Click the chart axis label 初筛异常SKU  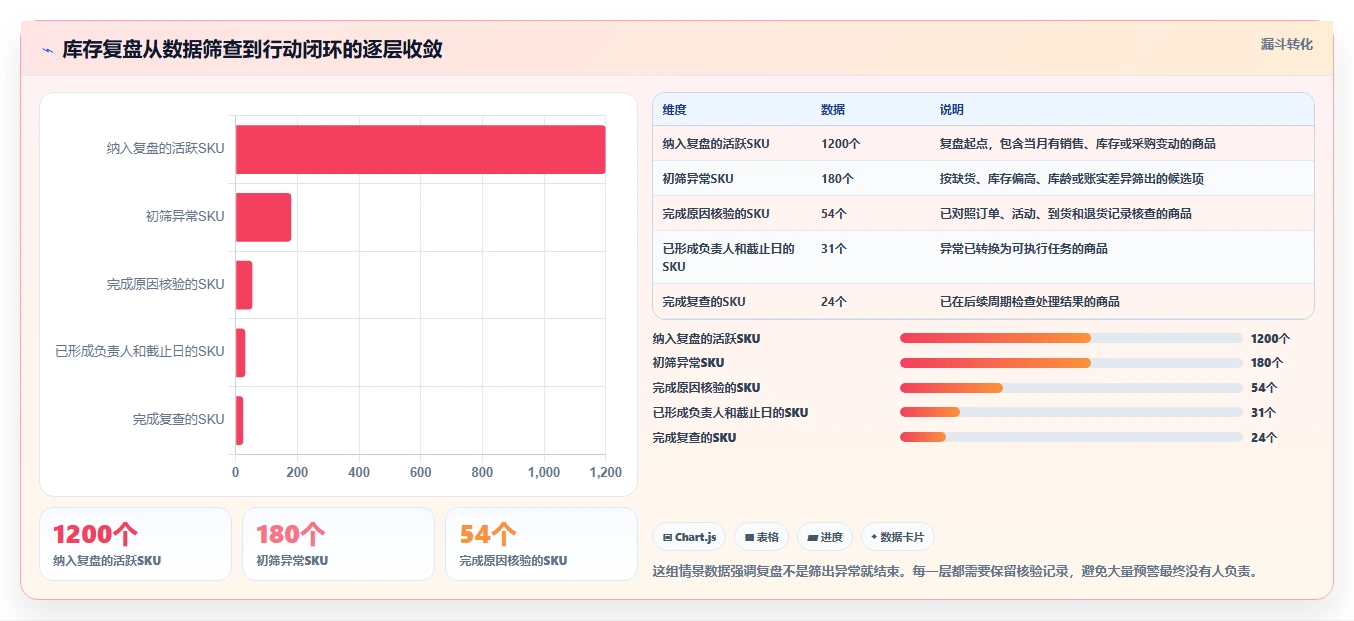click(x=185, y=217)
